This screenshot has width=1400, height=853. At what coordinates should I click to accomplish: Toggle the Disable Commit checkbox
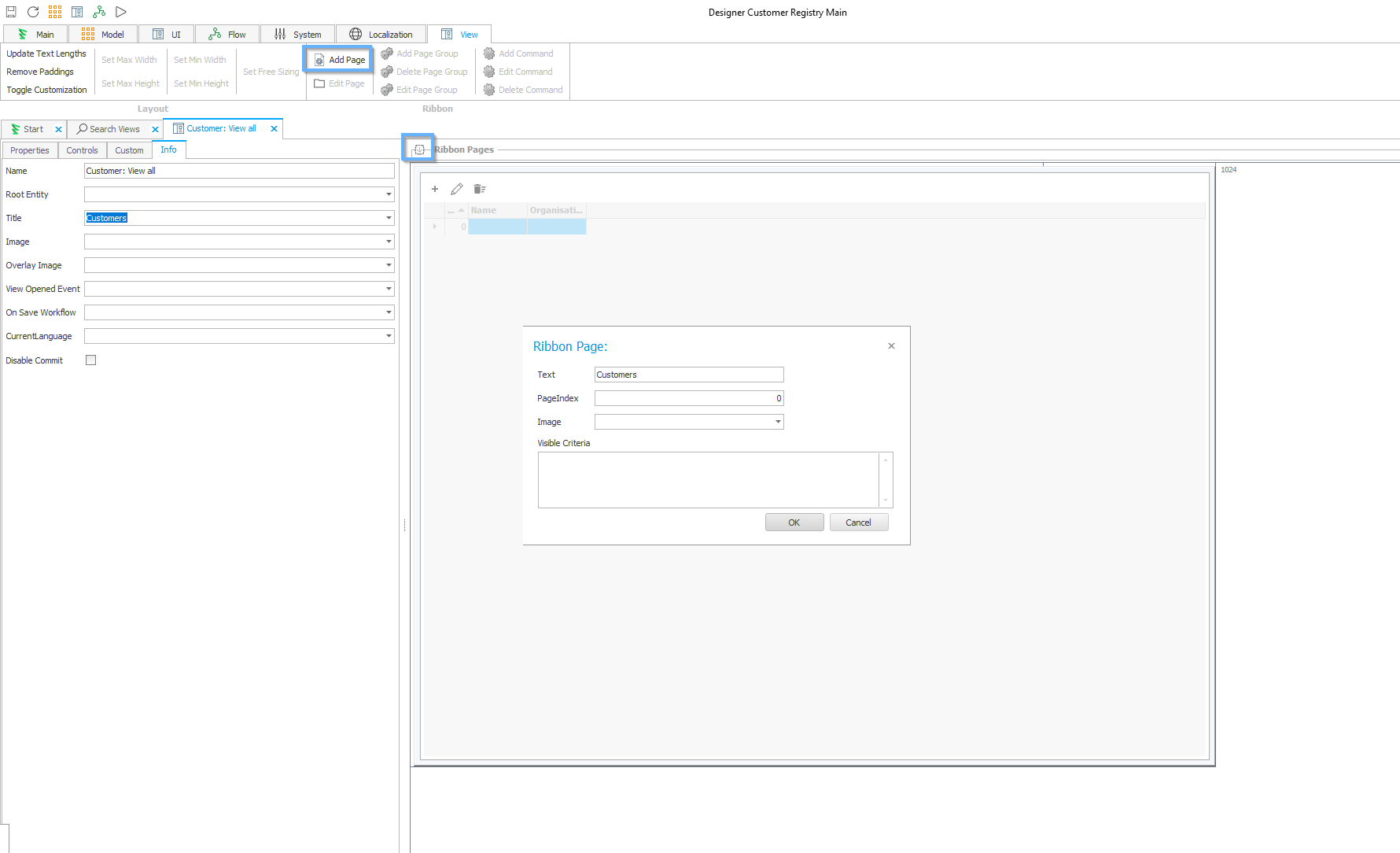click(90, 360)
